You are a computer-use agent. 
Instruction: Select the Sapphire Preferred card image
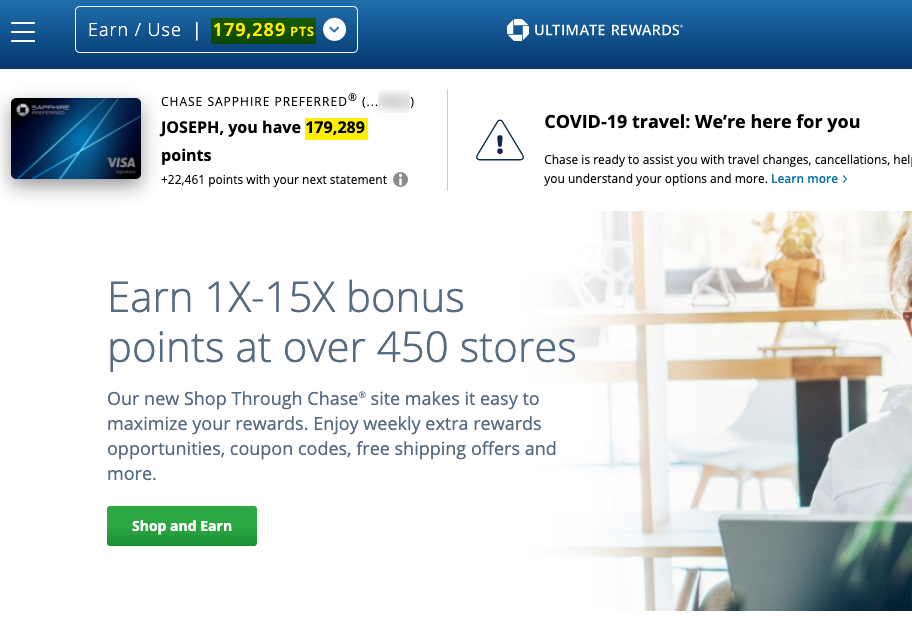click(76, 138)
